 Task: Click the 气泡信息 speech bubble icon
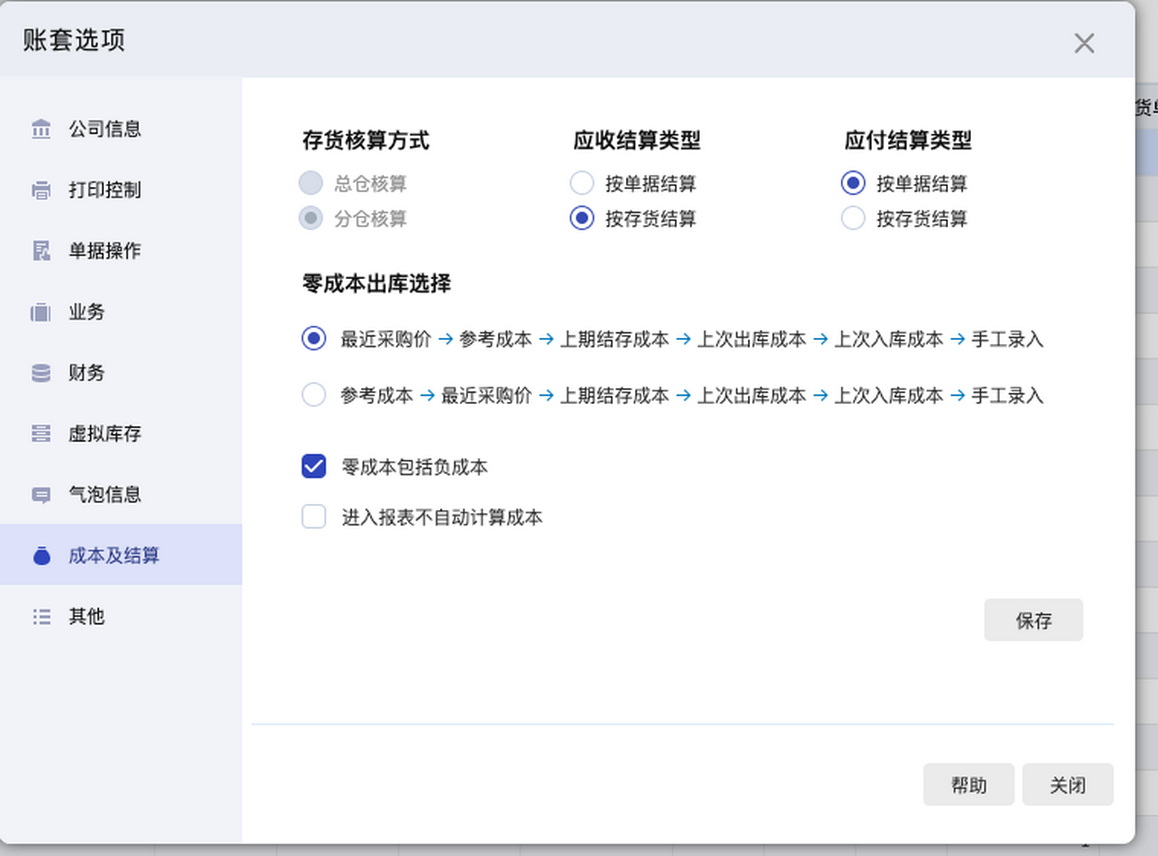tap(41, 495)
